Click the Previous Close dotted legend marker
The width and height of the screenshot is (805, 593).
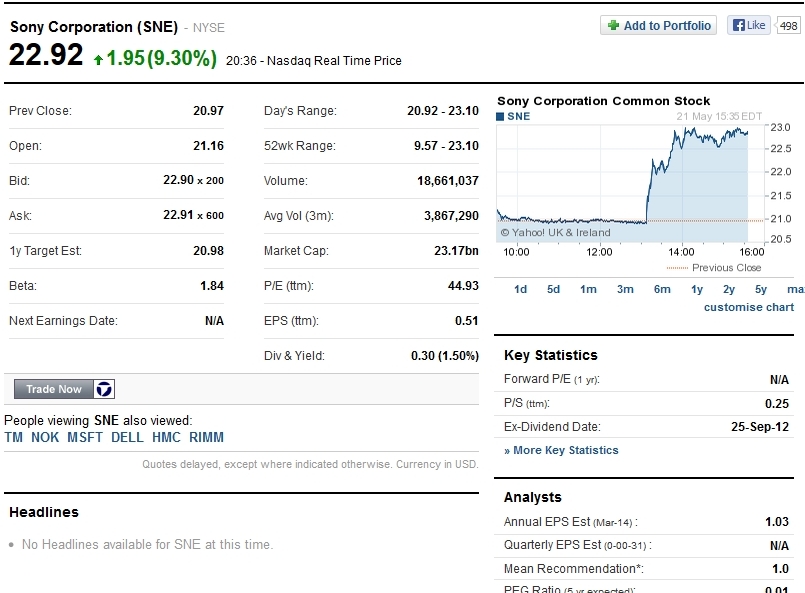point(677,268)
